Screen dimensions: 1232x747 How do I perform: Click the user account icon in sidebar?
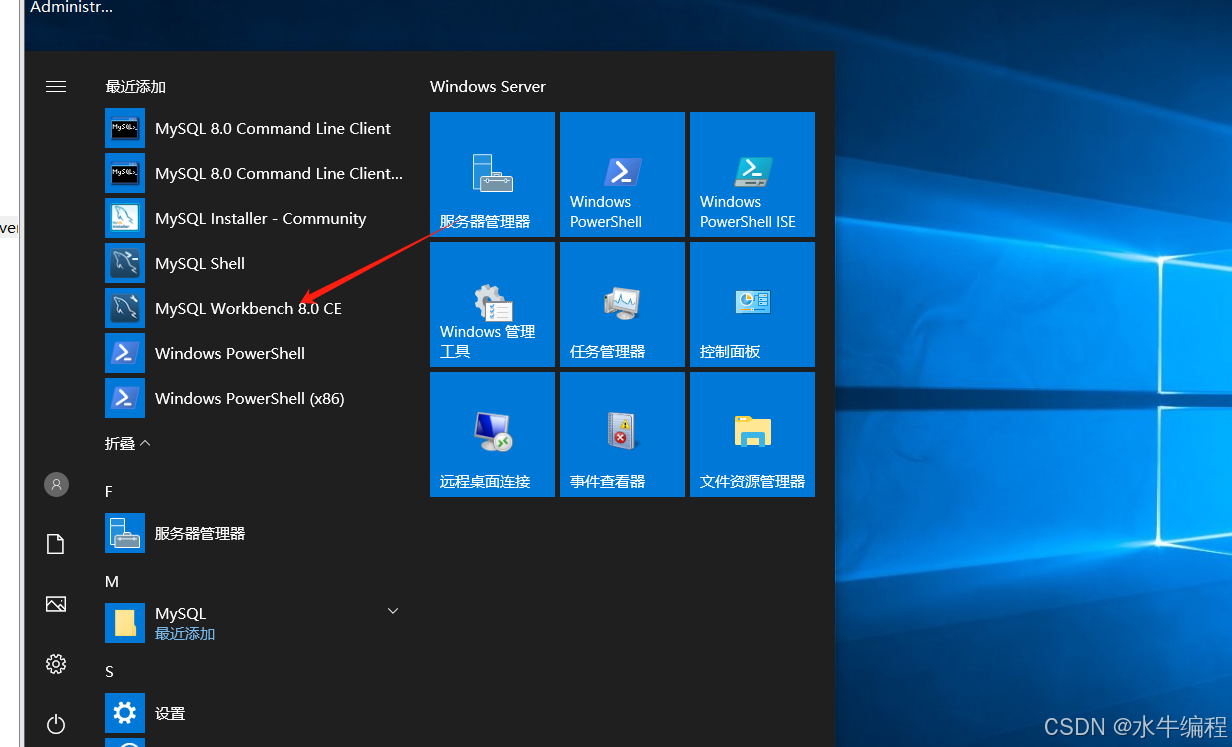(x=56, y=484)
